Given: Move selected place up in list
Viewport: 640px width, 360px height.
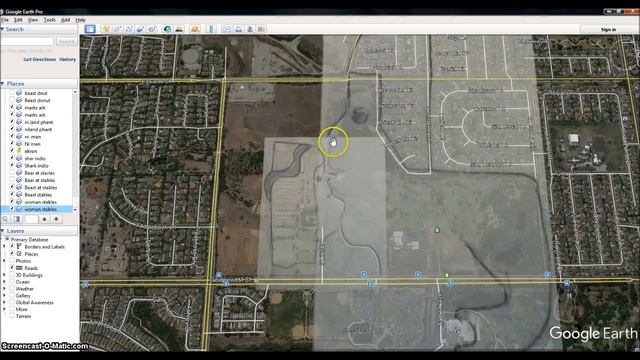Looking at the screenshot, I should 44,219.
